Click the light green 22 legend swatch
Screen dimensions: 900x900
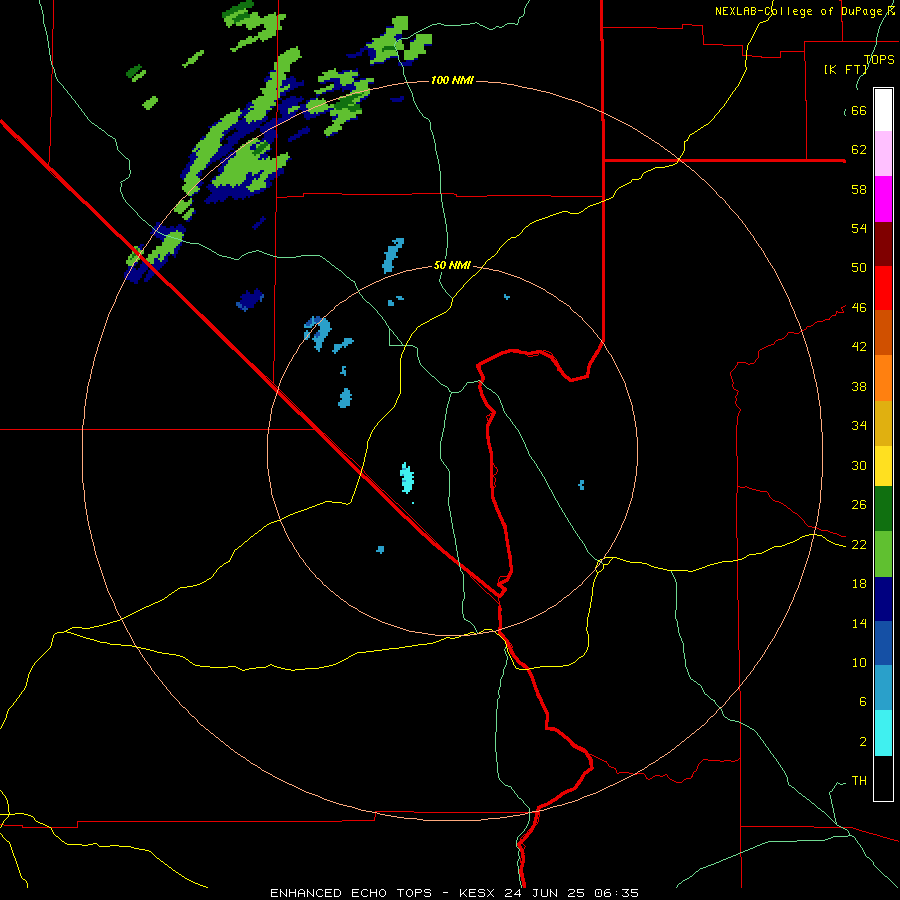click(x=883, y=554)
